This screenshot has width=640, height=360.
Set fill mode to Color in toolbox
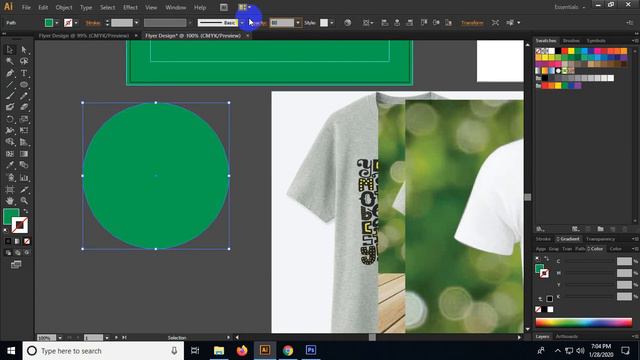point(8,241)
